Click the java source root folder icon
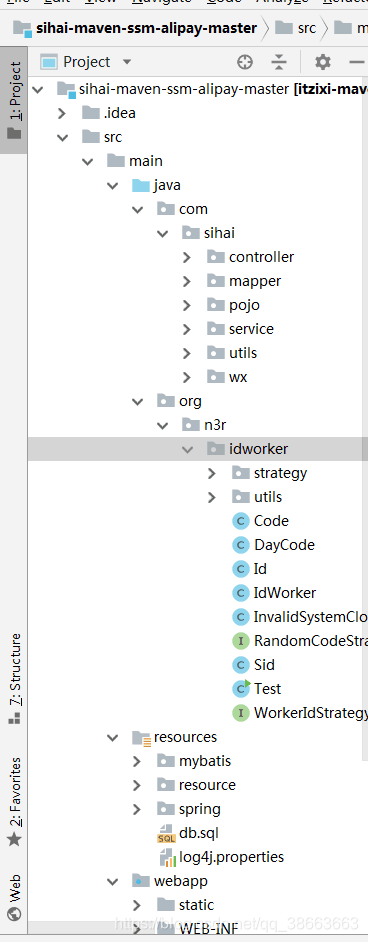The width and height of the screenshot is (368, 942). point(140,185)
